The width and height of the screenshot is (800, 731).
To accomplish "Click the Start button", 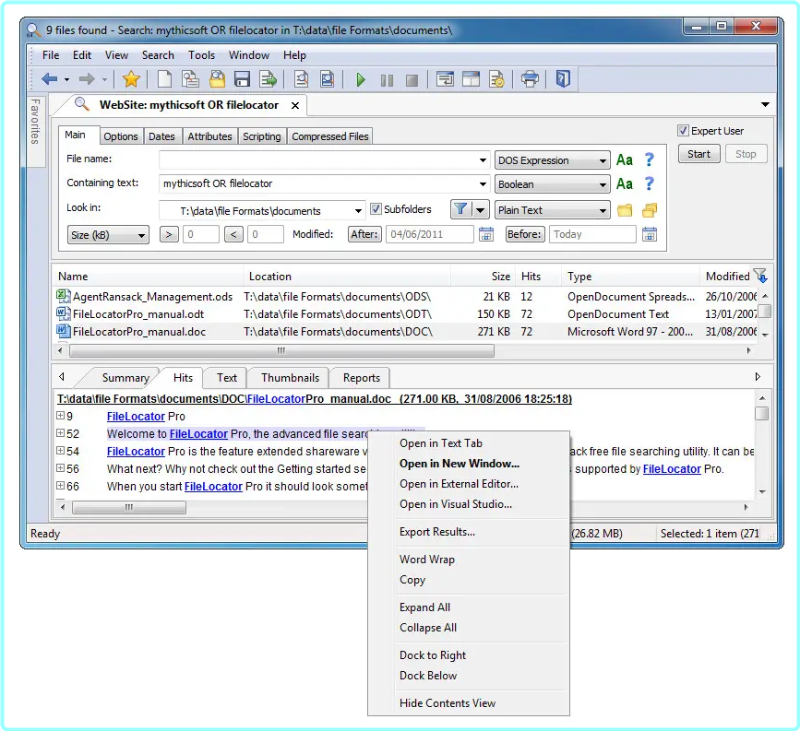I will pos(698,154).
